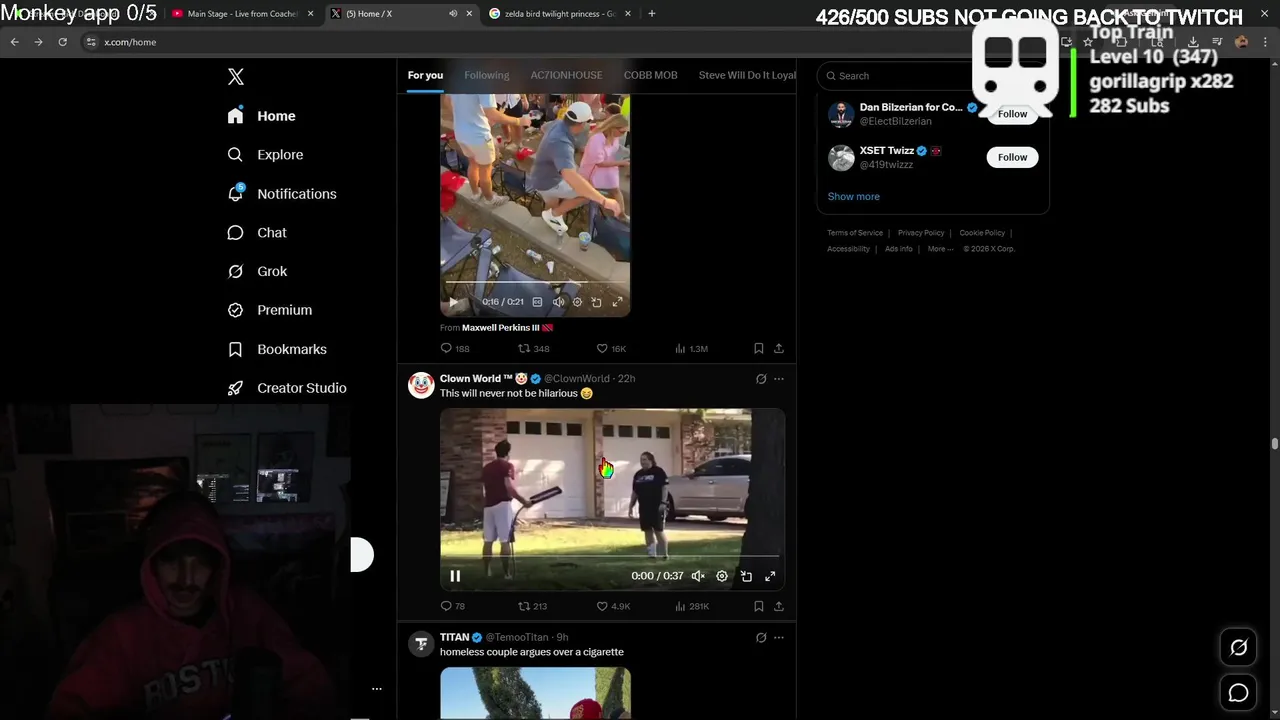Open TITAN profile avatar
1280x720 pixels.
click(x=421, y=644)
